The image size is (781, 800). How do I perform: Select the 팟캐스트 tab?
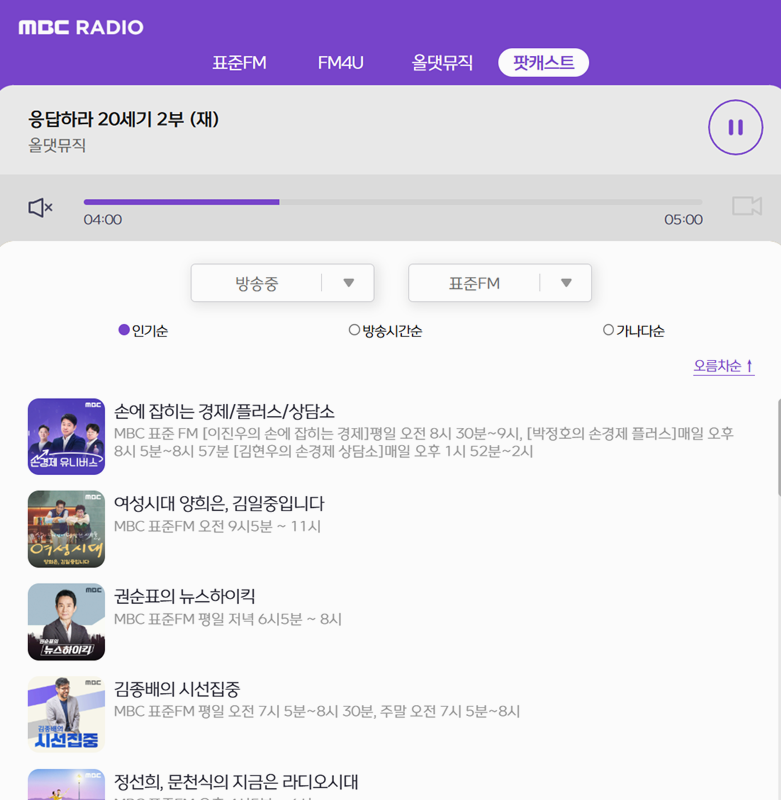point(543,63)
